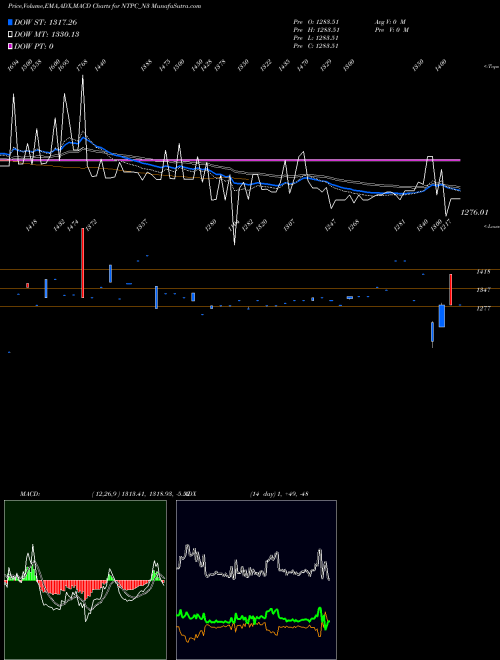The image size is (500, 660).
Task: Click the 1768 top value label
Action: pyautogui.click(x=82, y=65)
